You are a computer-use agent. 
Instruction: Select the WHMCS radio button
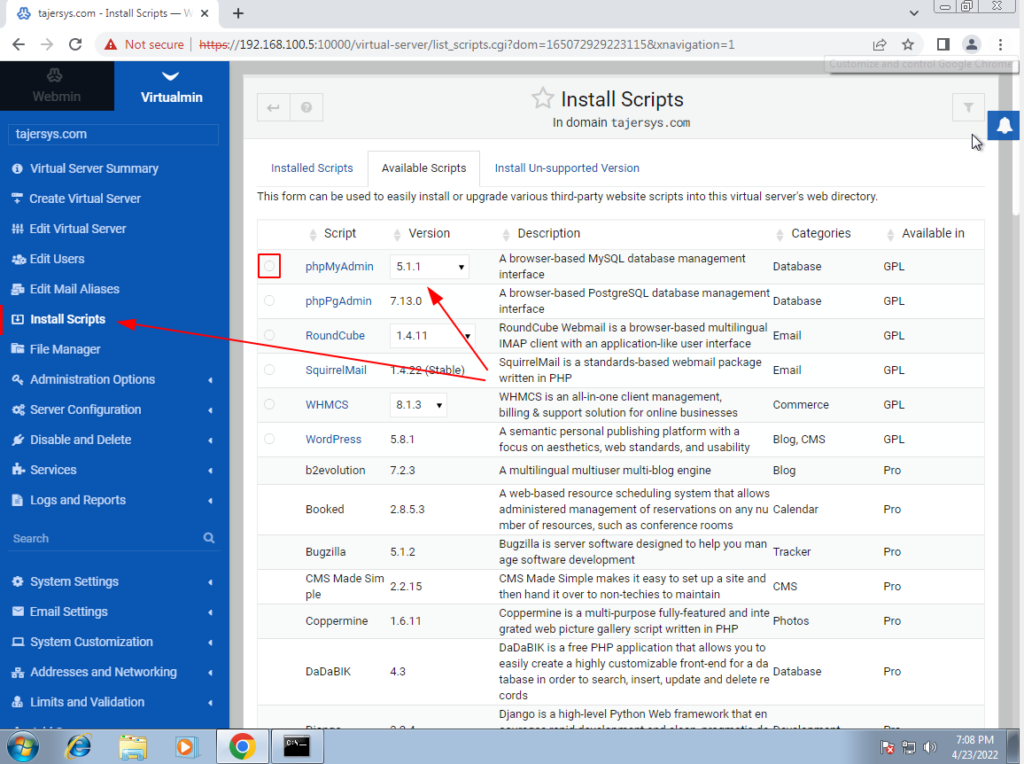point(269,404)
